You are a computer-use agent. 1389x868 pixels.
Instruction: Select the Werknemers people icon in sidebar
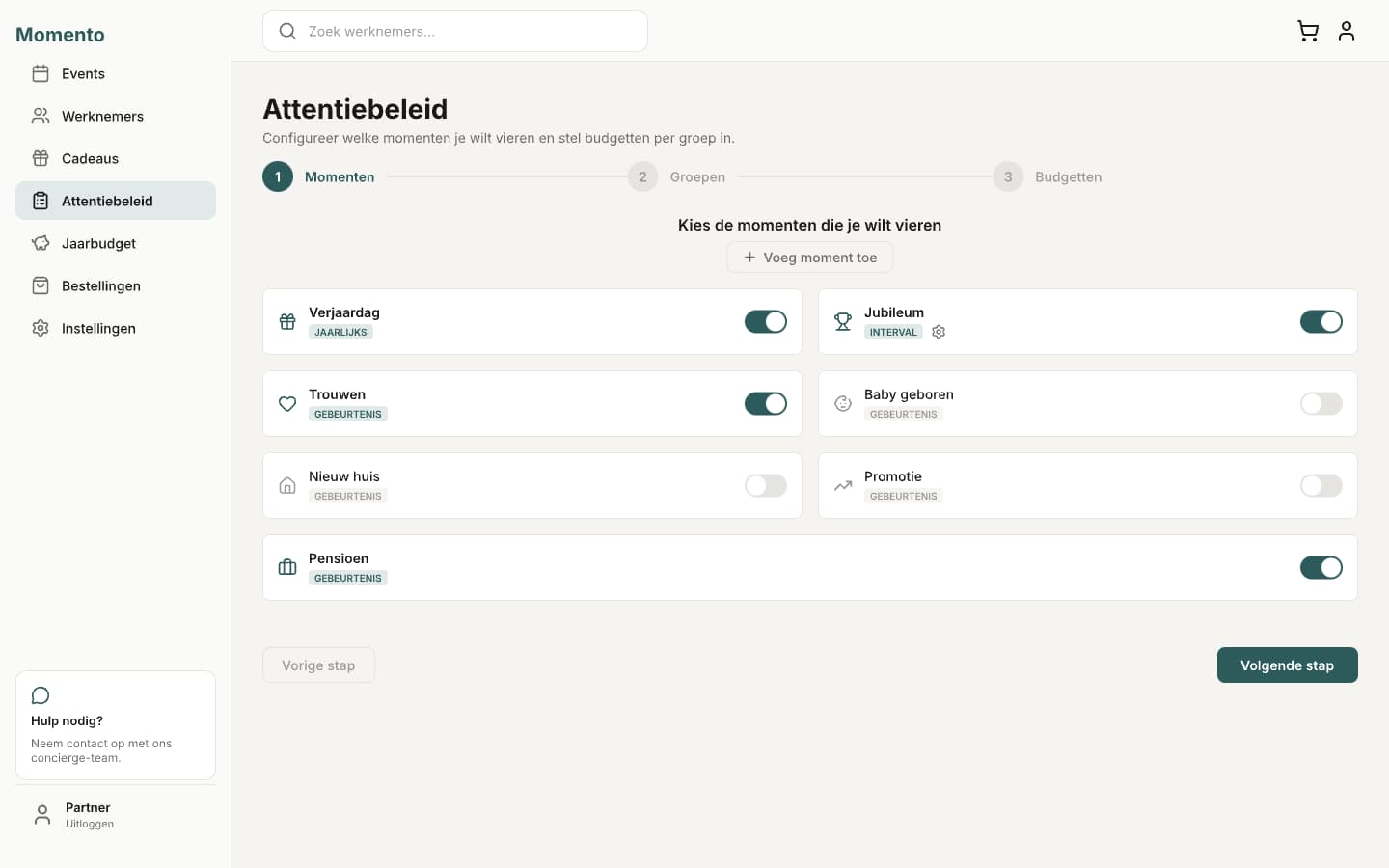pos(41,116)
